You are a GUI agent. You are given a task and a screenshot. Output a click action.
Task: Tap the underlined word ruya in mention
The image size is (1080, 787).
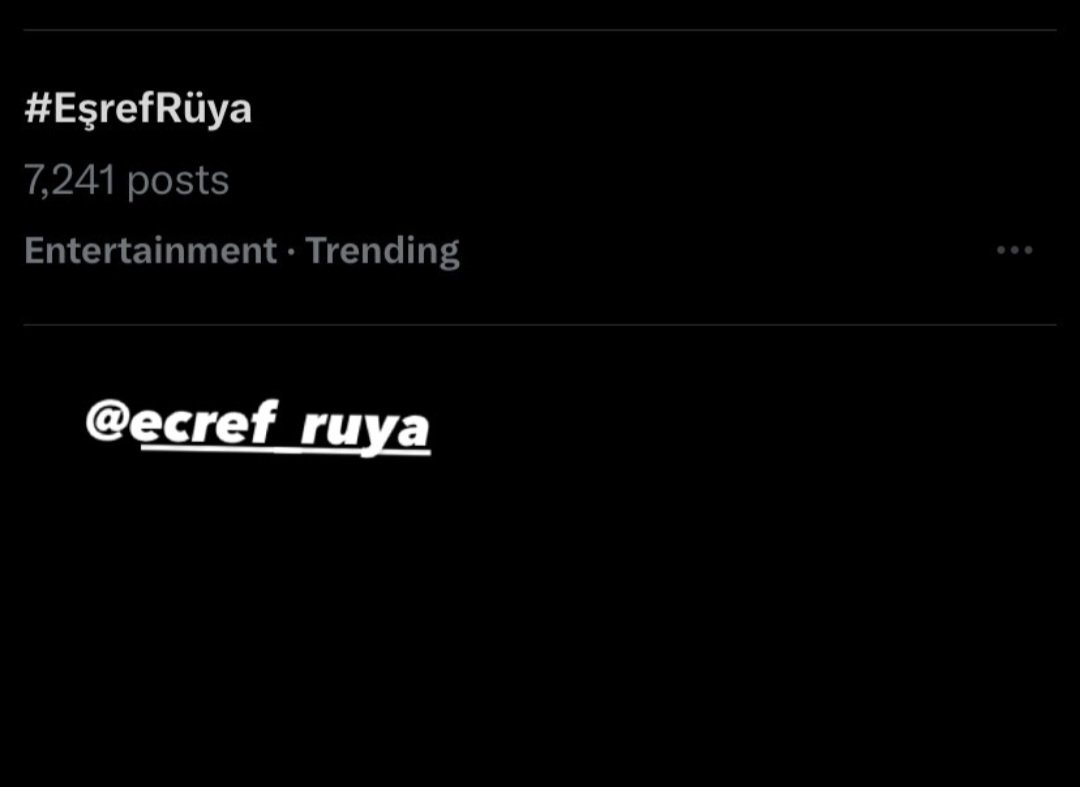point(365,428)
